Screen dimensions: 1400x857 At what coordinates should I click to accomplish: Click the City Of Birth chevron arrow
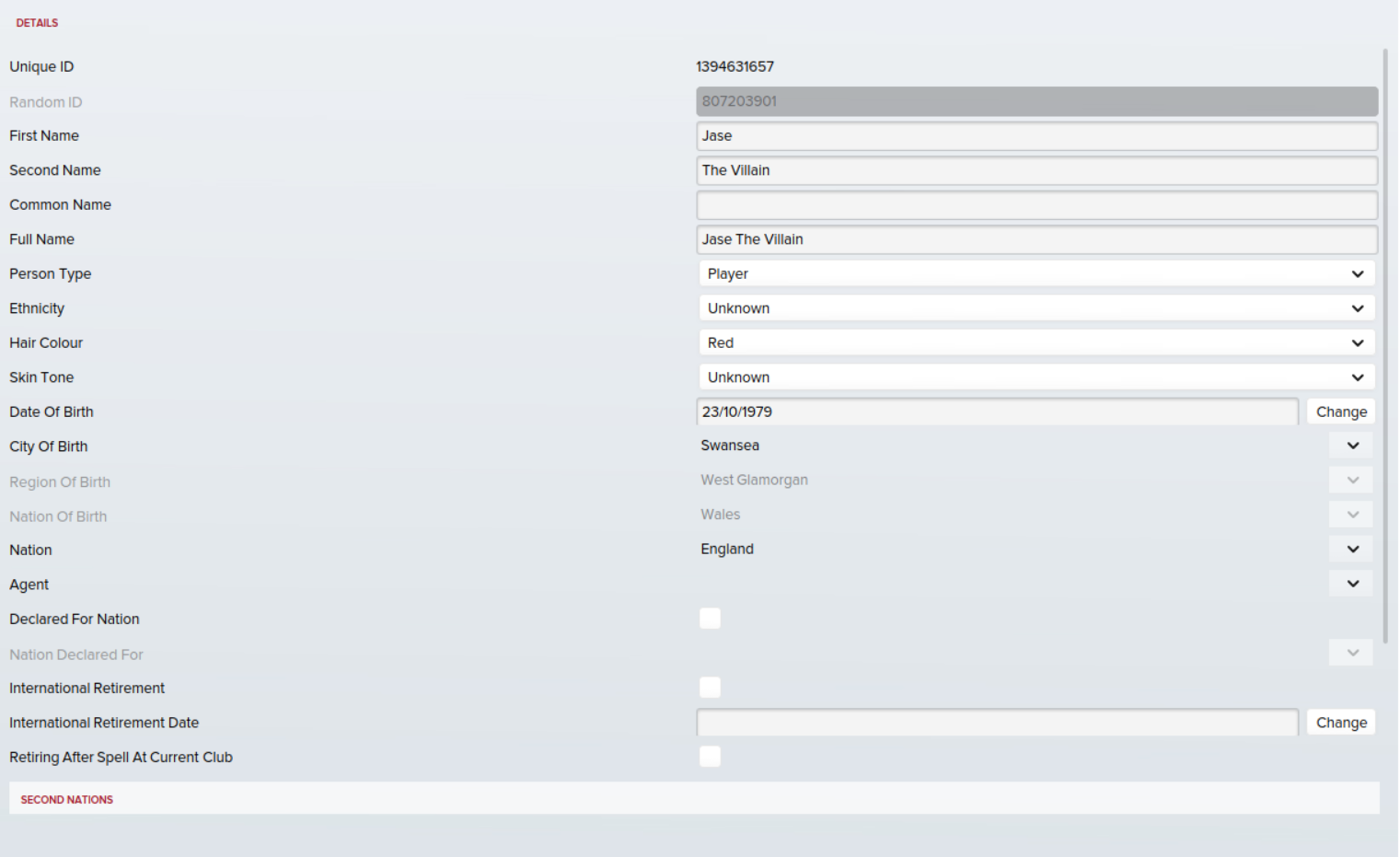coord(1351,446)
